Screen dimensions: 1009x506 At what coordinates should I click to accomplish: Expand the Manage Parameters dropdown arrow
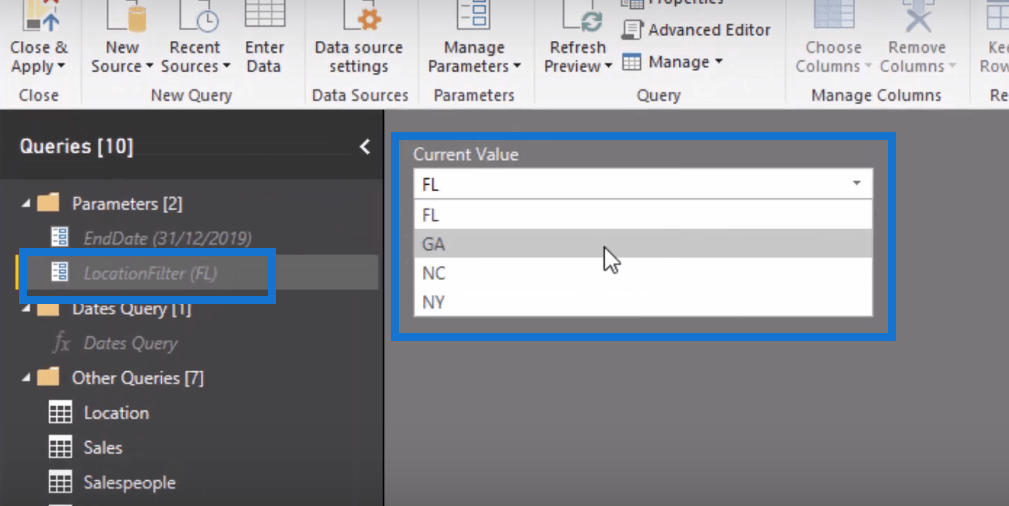[517, 66]
